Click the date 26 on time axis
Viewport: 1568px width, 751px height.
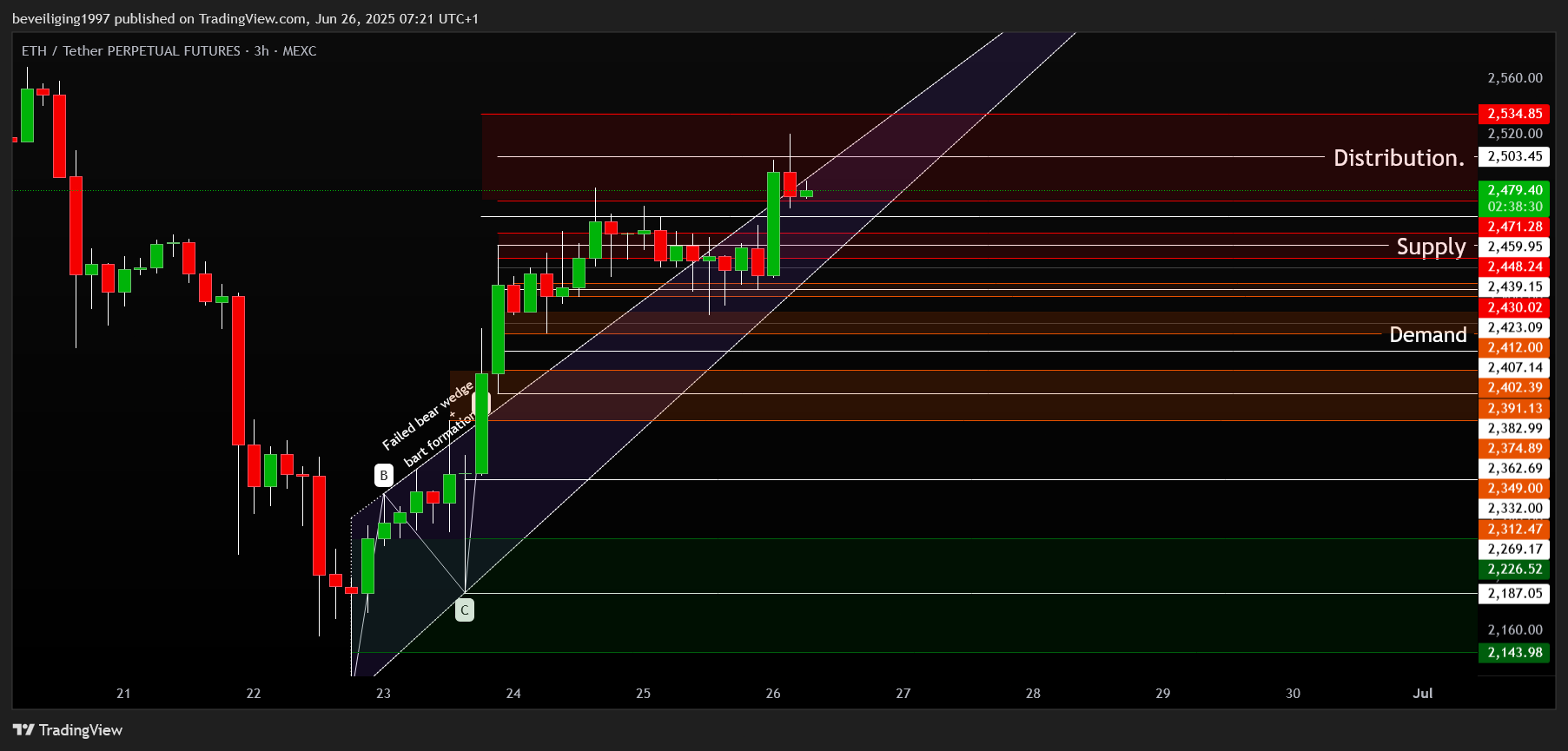pyautogui.click(x=773, y=694)
